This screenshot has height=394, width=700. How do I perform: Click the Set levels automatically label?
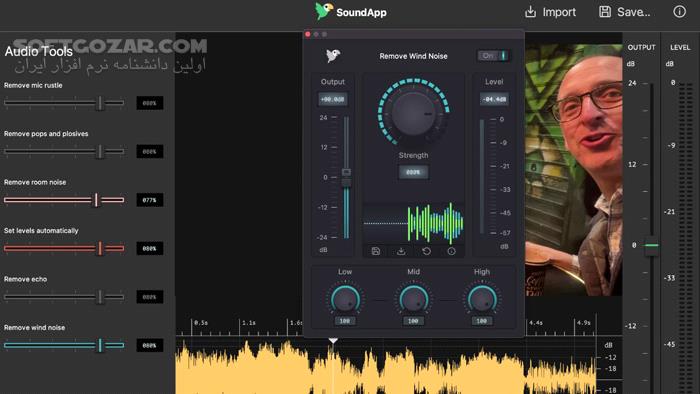41,231
